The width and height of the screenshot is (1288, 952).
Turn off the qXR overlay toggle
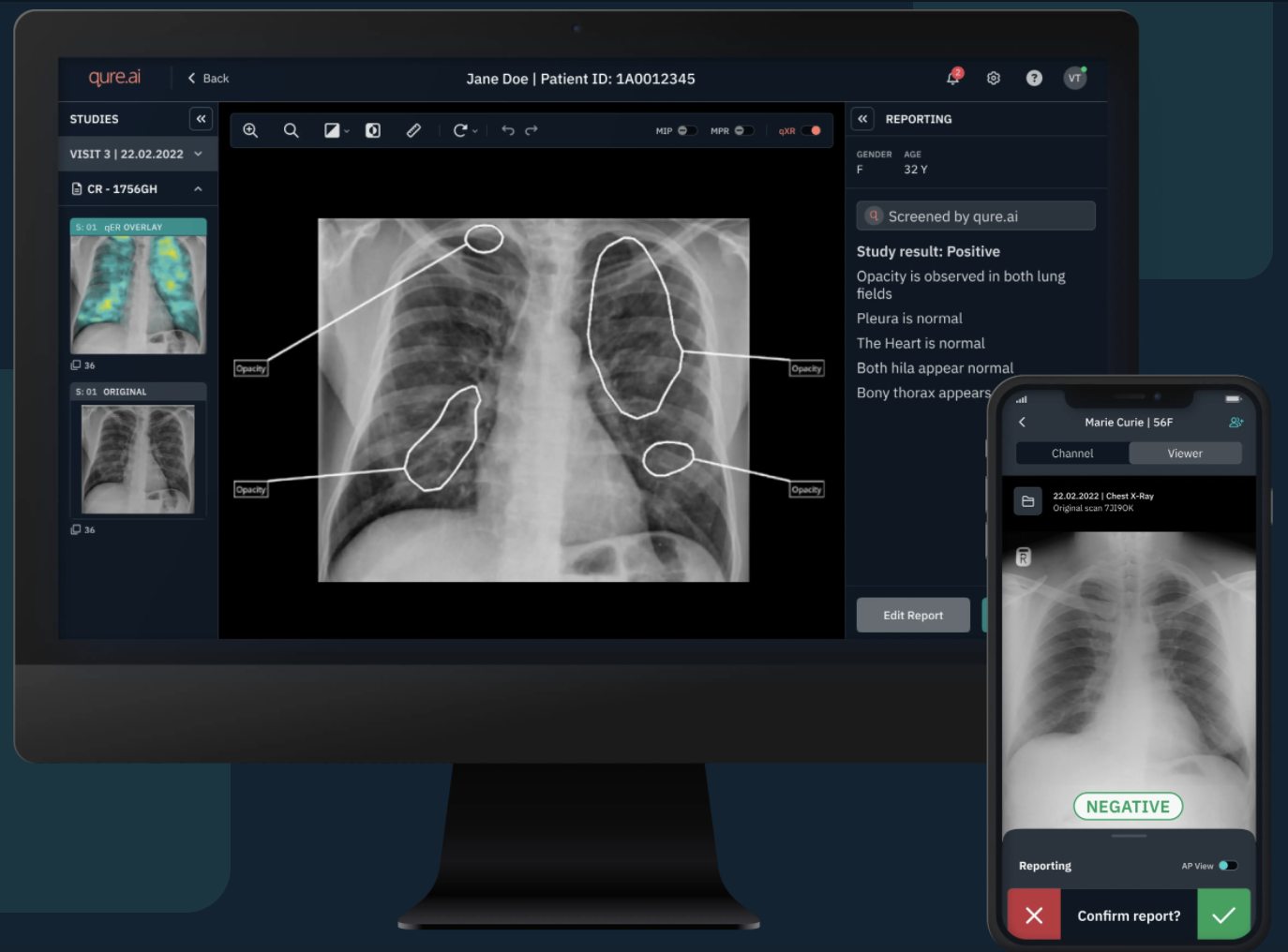[811, 130]
